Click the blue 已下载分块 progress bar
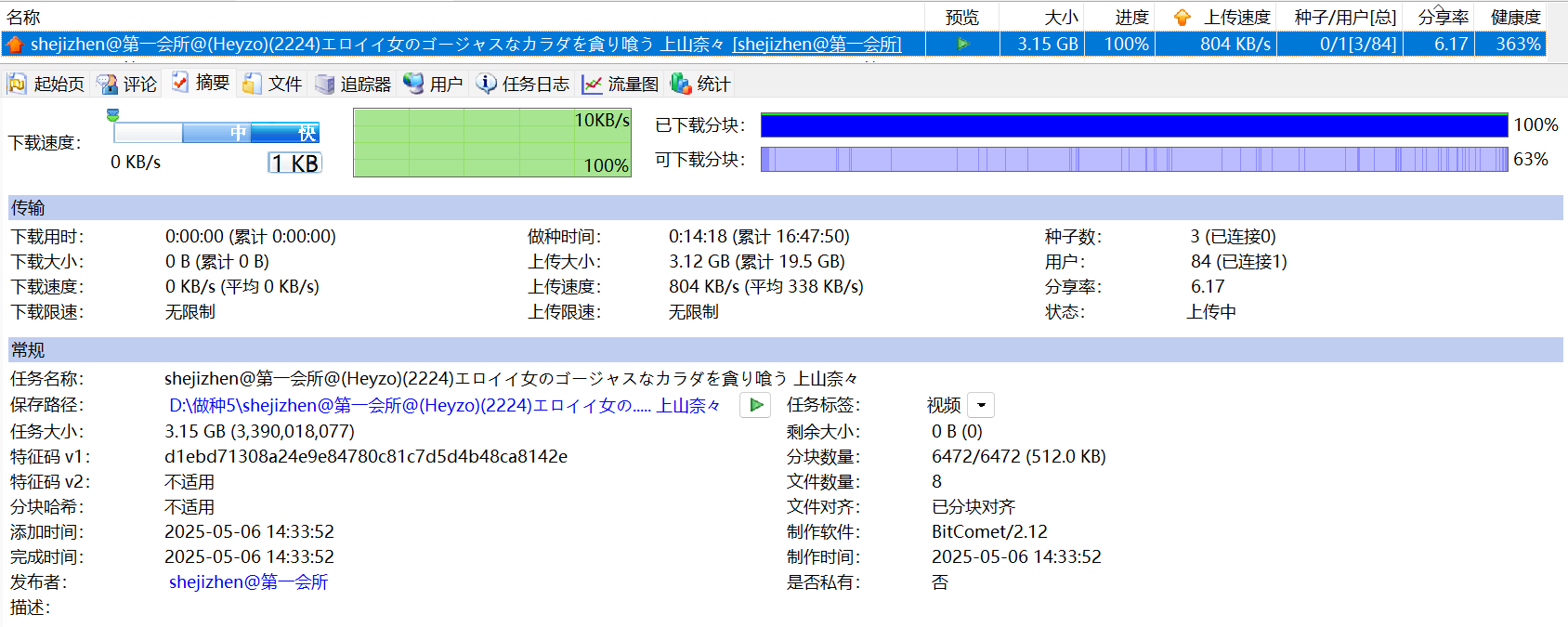The image size is (1568, 627). click(x=1134, y=124)
